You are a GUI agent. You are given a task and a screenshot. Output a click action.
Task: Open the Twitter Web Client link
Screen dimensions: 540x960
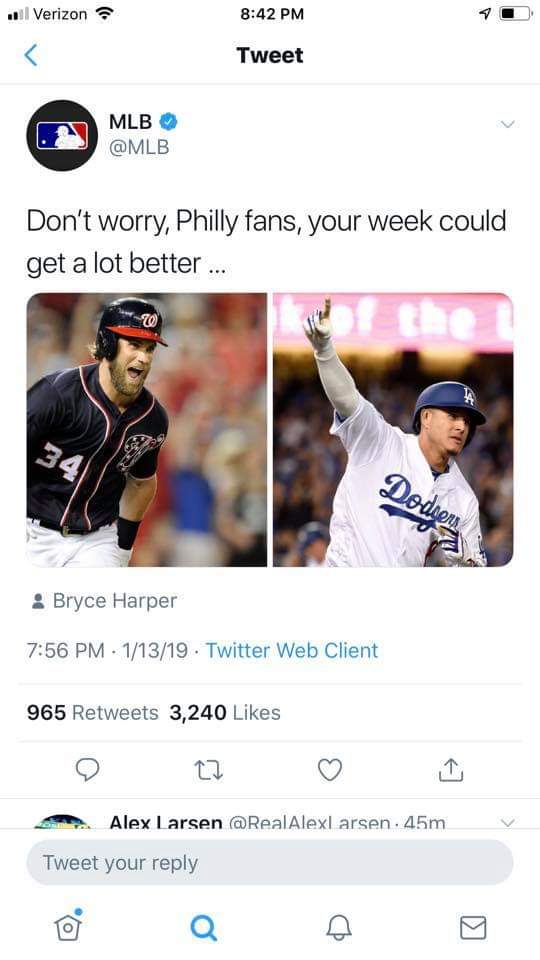click(x=291, y=650)
